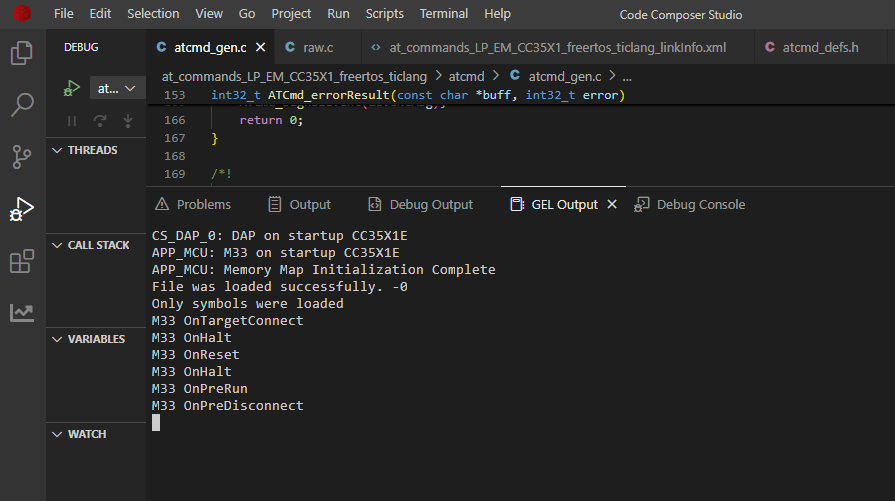Close the atcmd_gen.c editor tab
This screenshot has width=895, height=501.
tap(261, 47)
